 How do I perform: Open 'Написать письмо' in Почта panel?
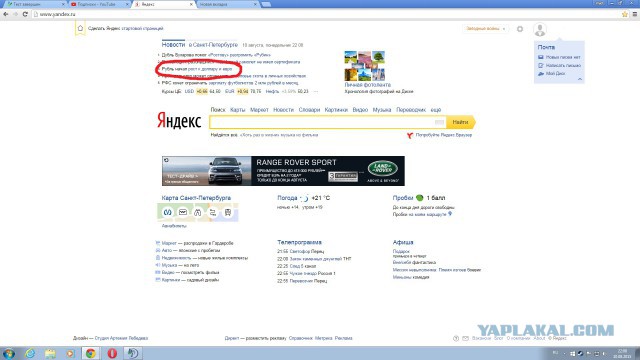coord(563,65)
